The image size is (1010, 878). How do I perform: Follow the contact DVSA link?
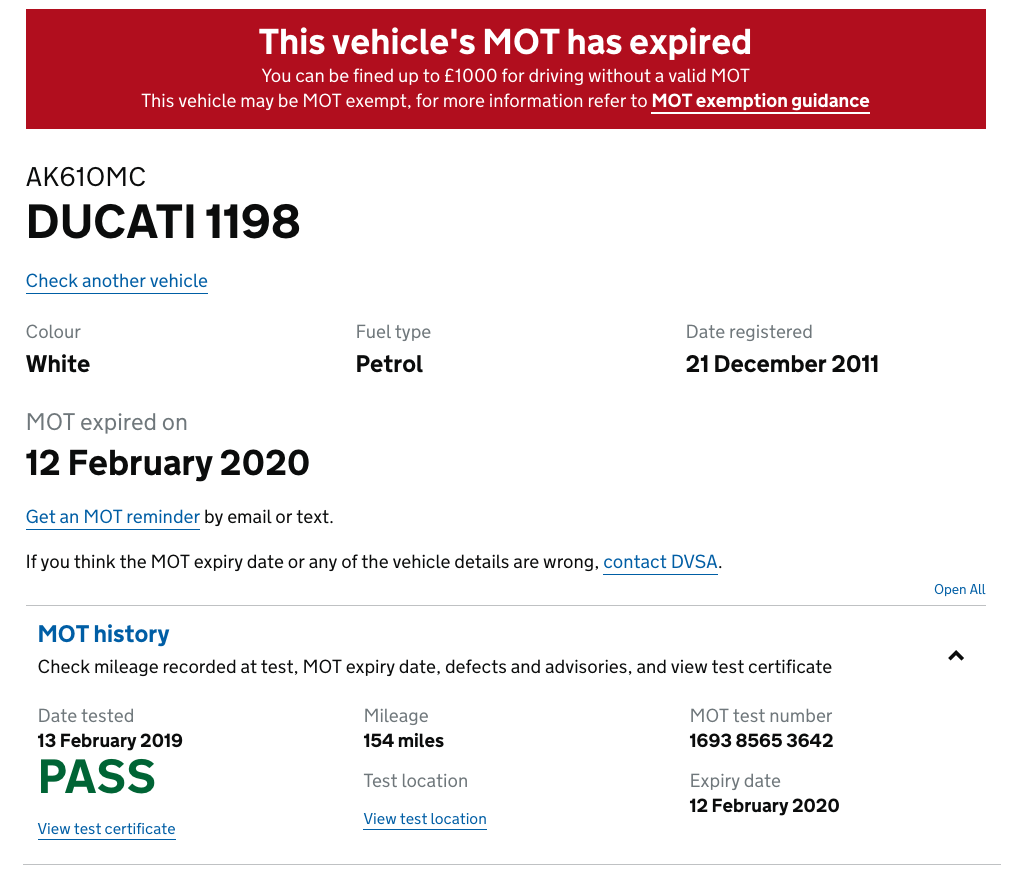click(660, 562)
